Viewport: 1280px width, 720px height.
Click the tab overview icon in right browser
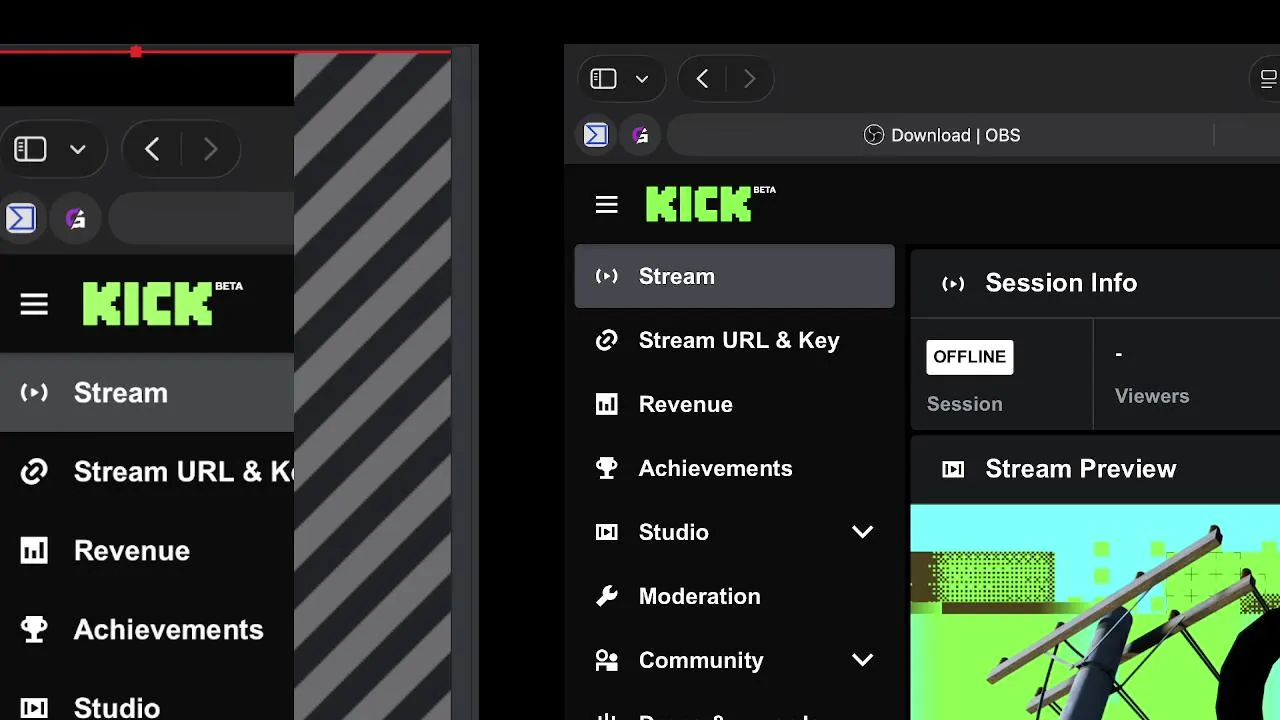click(1268, 78)
